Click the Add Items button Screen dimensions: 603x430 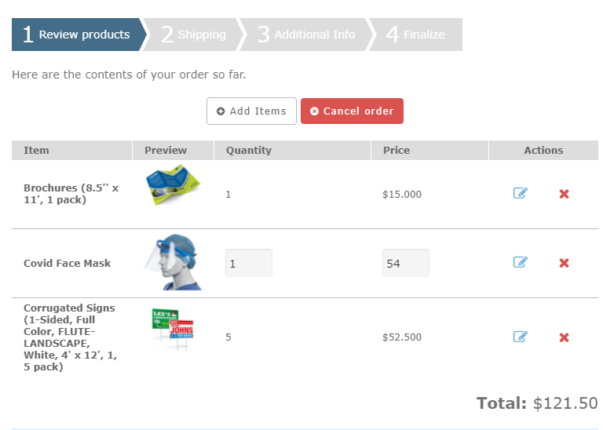tap(251, 111)
